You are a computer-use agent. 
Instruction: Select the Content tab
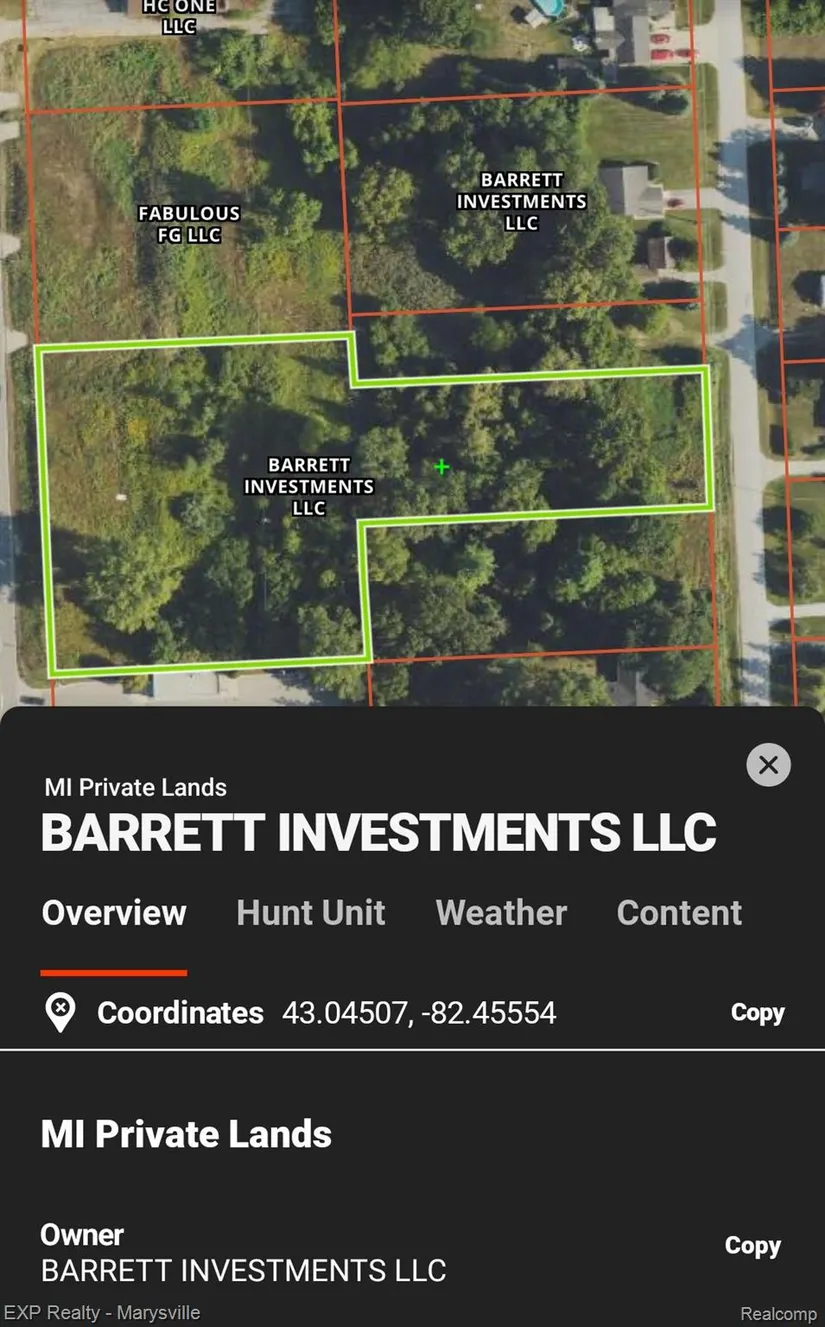[x=679, y=913]
